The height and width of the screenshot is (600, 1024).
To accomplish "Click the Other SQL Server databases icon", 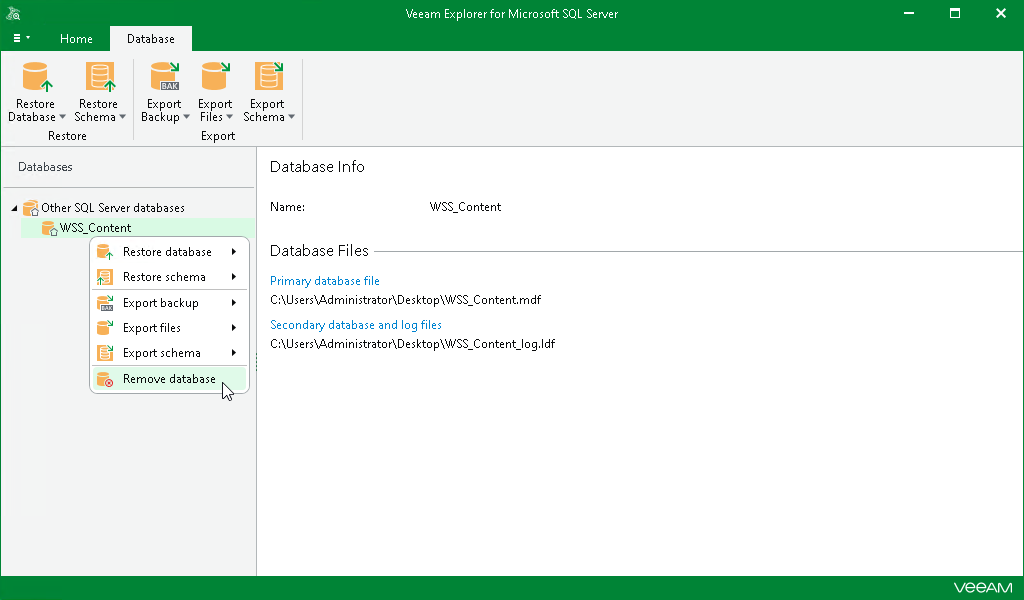I will (30, 208).
